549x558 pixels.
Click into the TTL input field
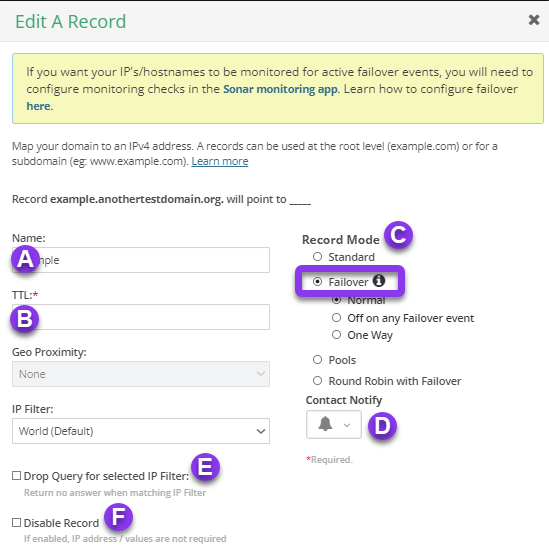pos(141,317)
